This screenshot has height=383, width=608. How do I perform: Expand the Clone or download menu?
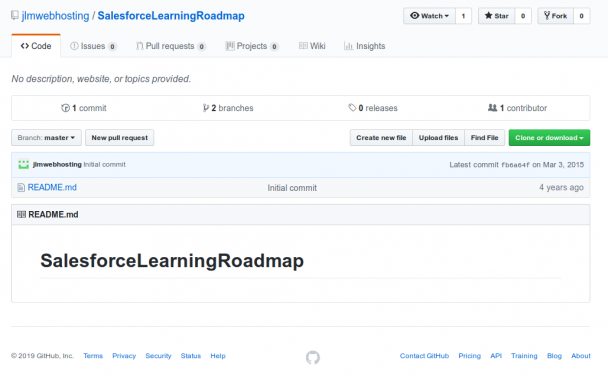(x=549, y=138)
